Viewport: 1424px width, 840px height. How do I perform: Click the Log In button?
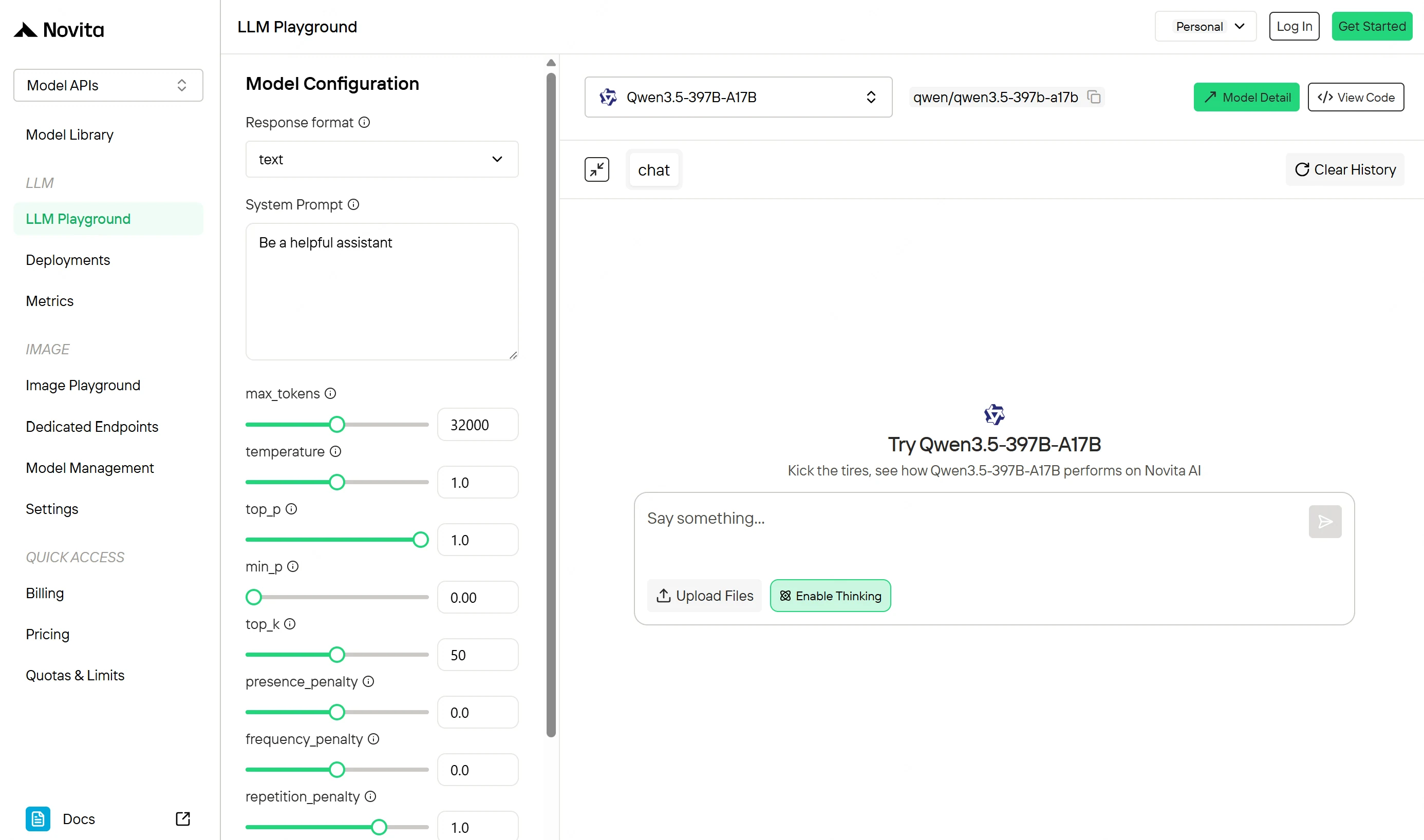[1294, 27]
